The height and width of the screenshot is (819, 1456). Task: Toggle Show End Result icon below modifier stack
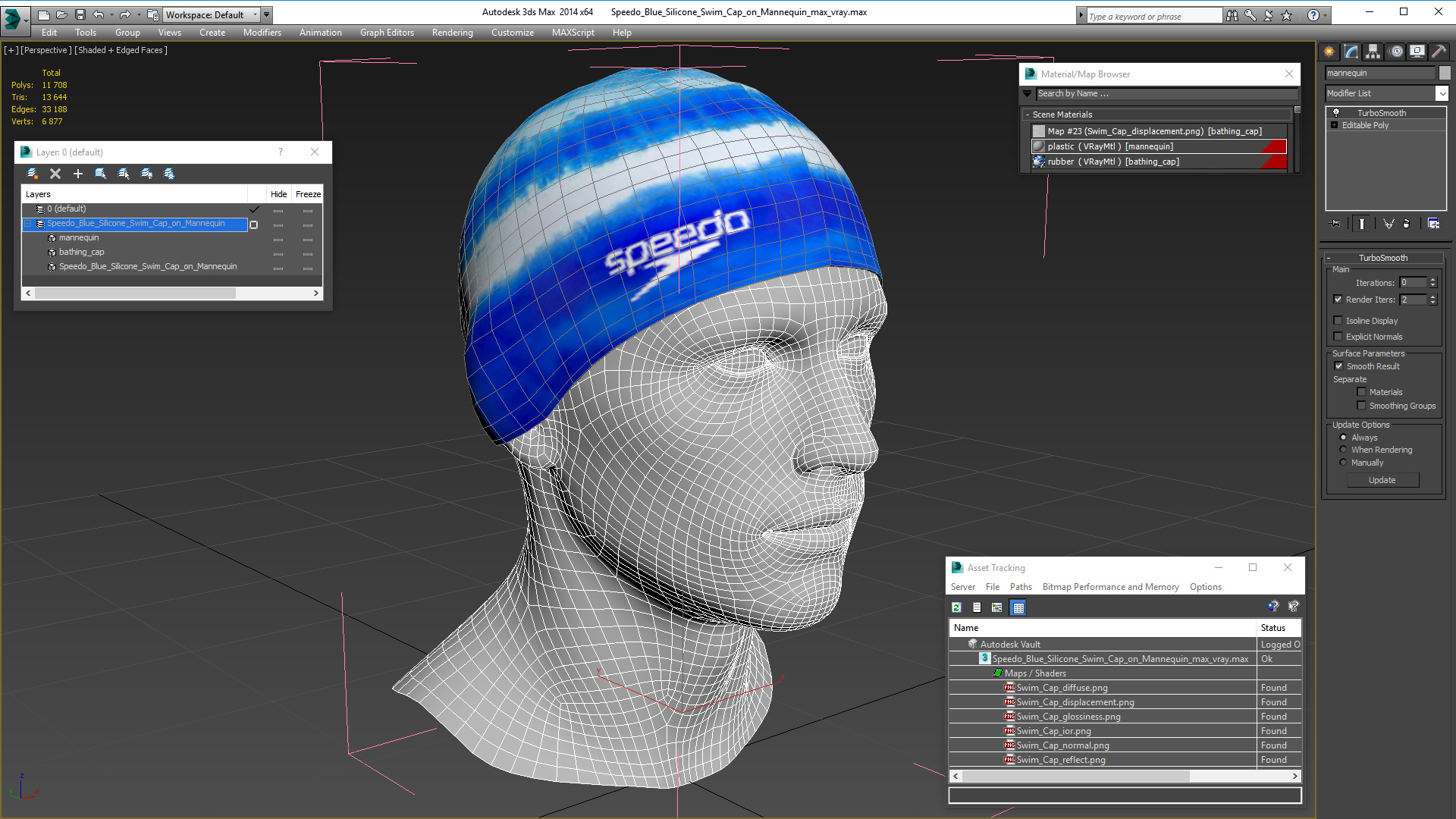coord(1362,224)
